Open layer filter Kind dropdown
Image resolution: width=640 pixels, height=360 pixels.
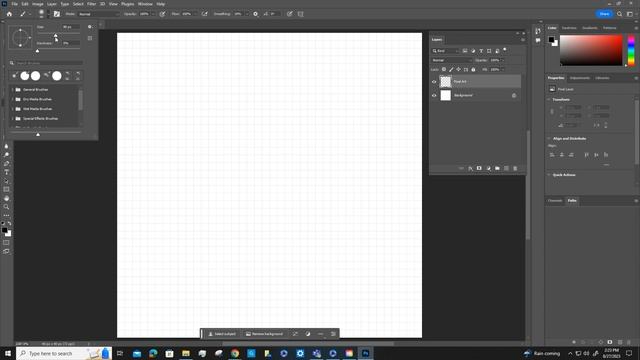click(x=446, y=51)
